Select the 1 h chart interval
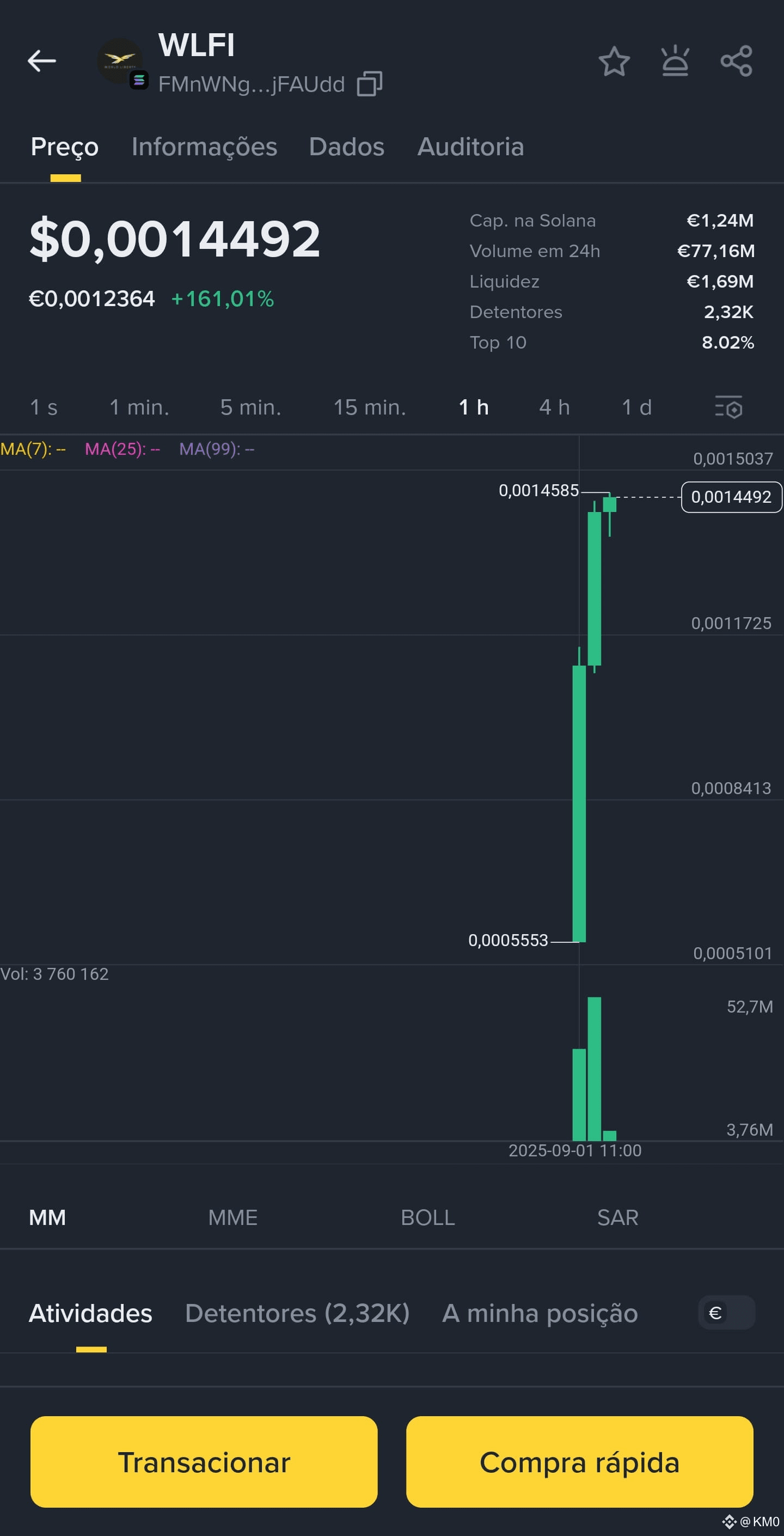Screen dimensions: 784x1536 [x=474, y=407]
